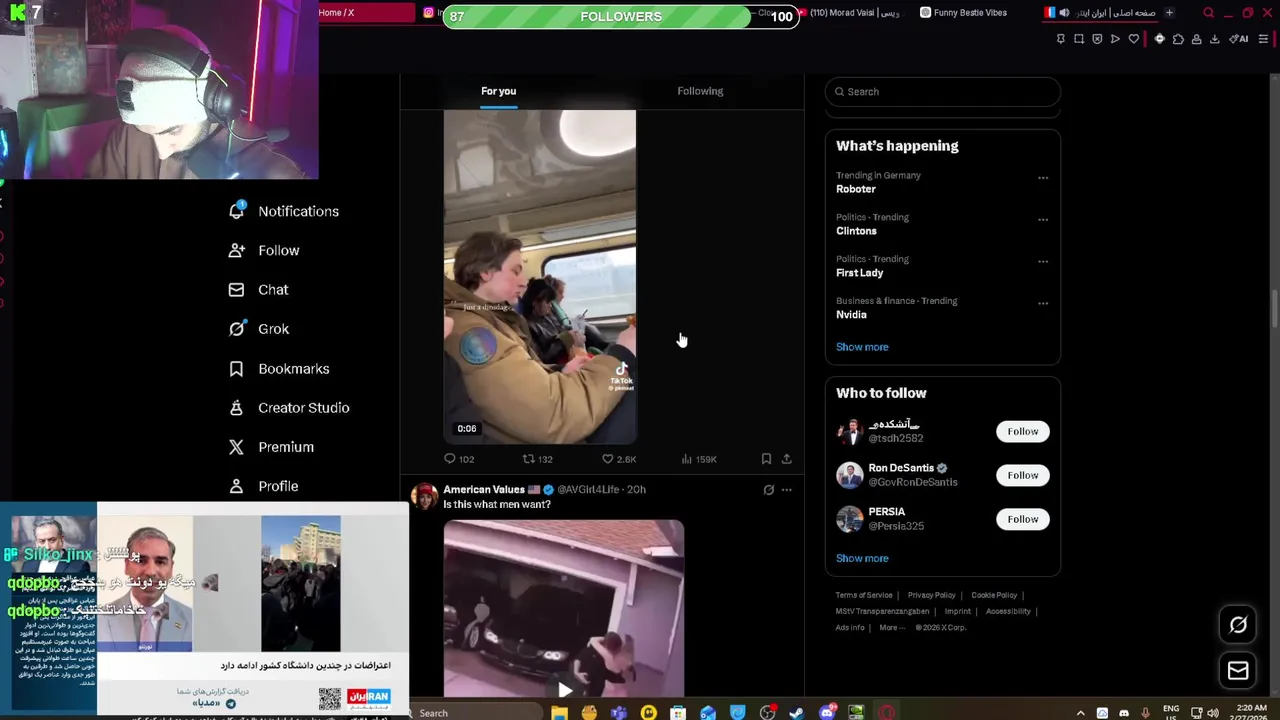Viewport: 1280px width, 720px height.
Task: Open Steam from the taskbar
Action: [x=797, y=713]
